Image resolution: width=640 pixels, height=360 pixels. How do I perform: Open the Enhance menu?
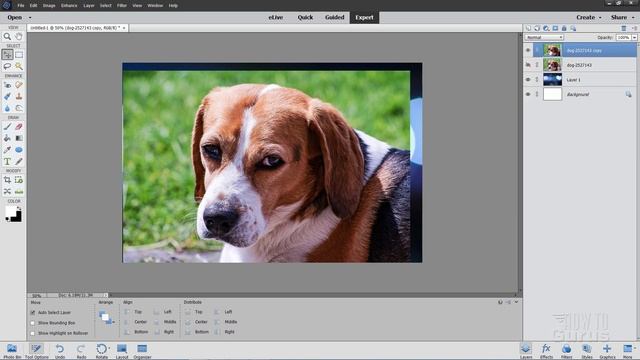[69, 6]
